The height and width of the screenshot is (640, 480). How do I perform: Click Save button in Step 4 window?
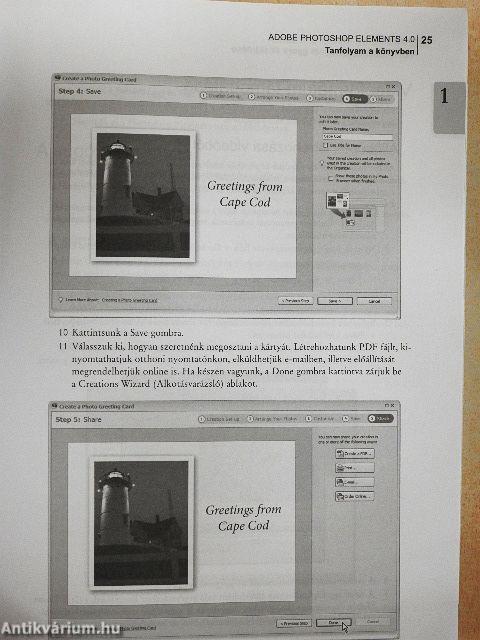tap(335, 301)
